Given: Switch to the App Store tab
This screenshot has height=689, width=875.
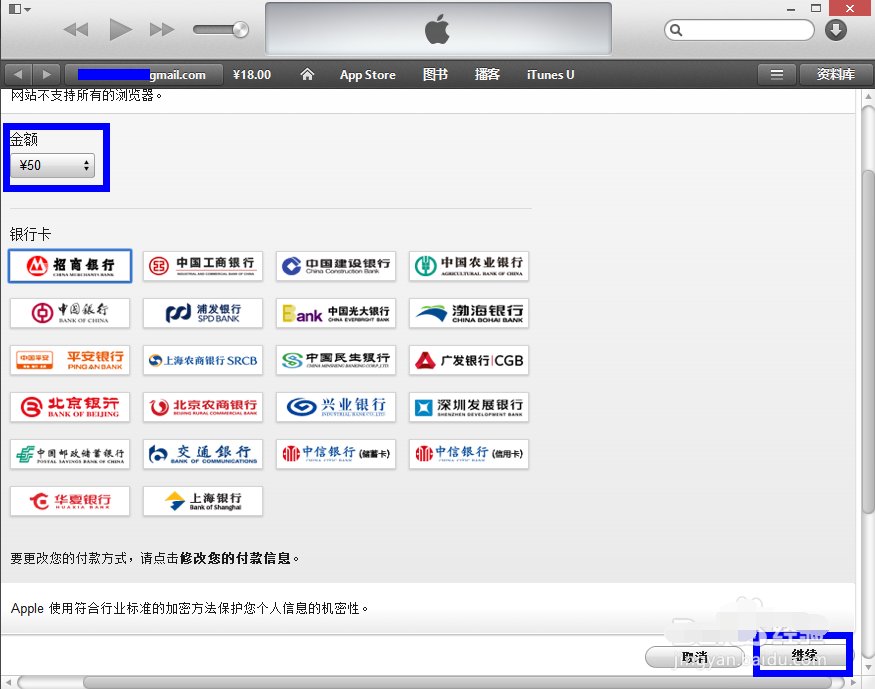Looking at the screenshot, I should point(367,74).
